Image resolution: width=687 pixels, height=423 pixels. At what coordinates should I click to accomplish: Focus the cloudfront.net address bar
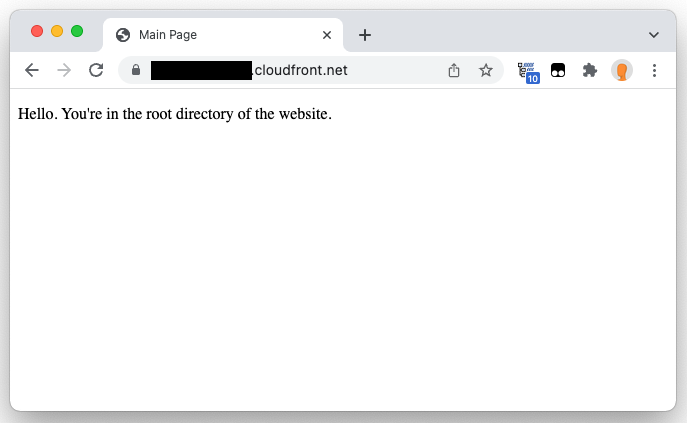coord(289,70)
